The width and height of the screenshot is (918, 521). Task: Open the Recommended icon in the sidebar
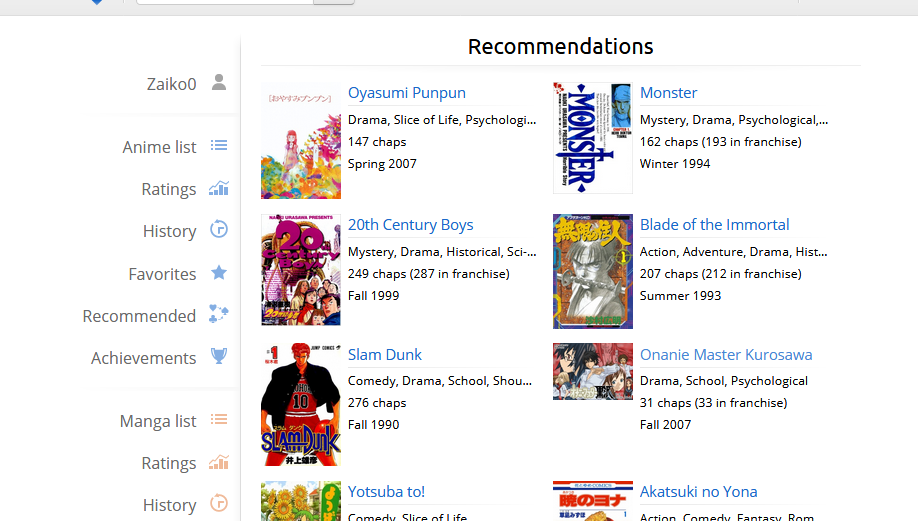click(219, 314)
